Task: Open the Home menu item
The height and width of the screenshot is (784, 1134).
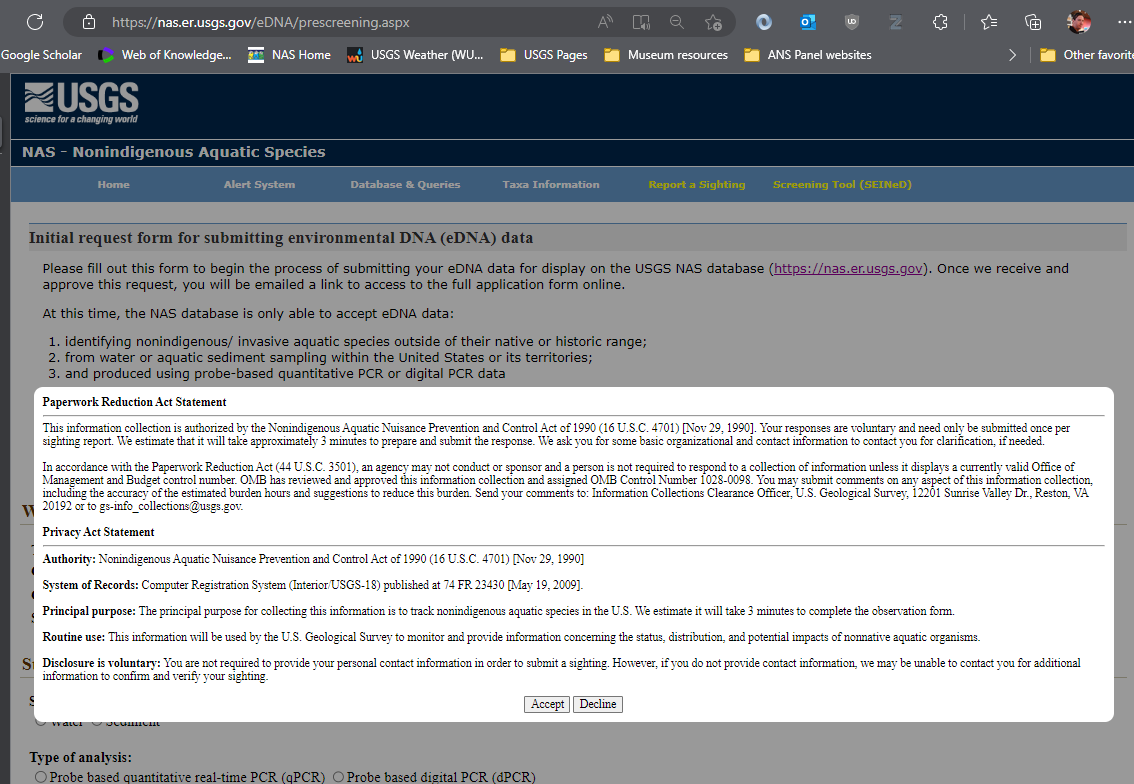Action: 114,184
